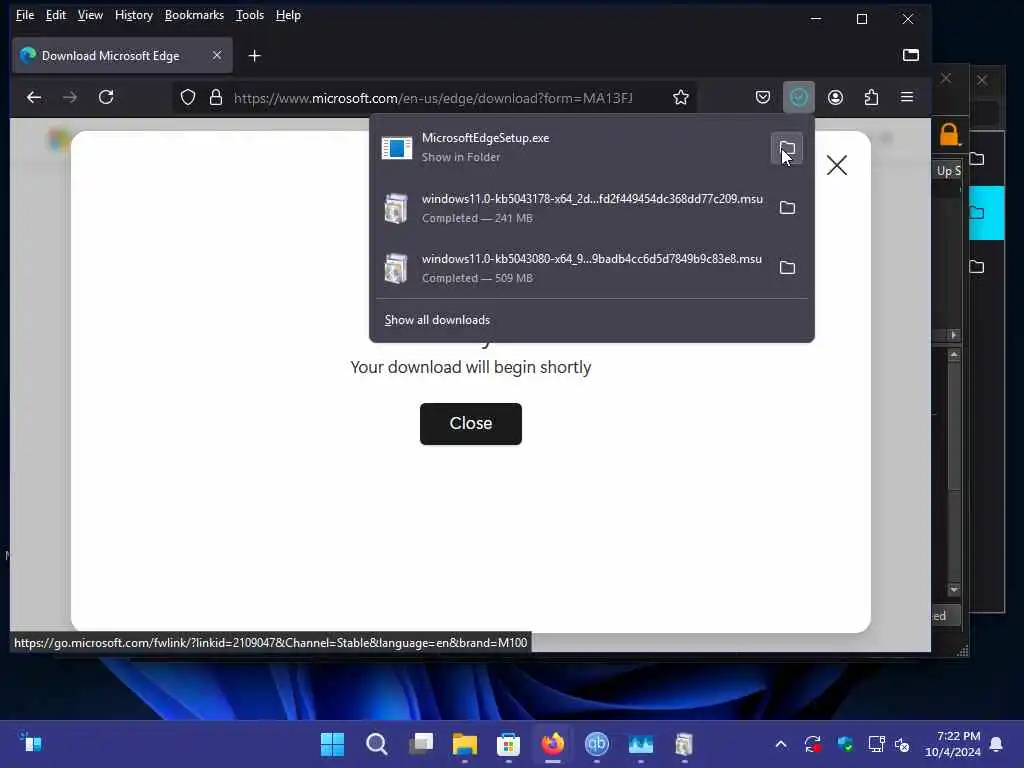Open the Bookmarks menu
The image size is (1024, 768).
tap(194, 14)
